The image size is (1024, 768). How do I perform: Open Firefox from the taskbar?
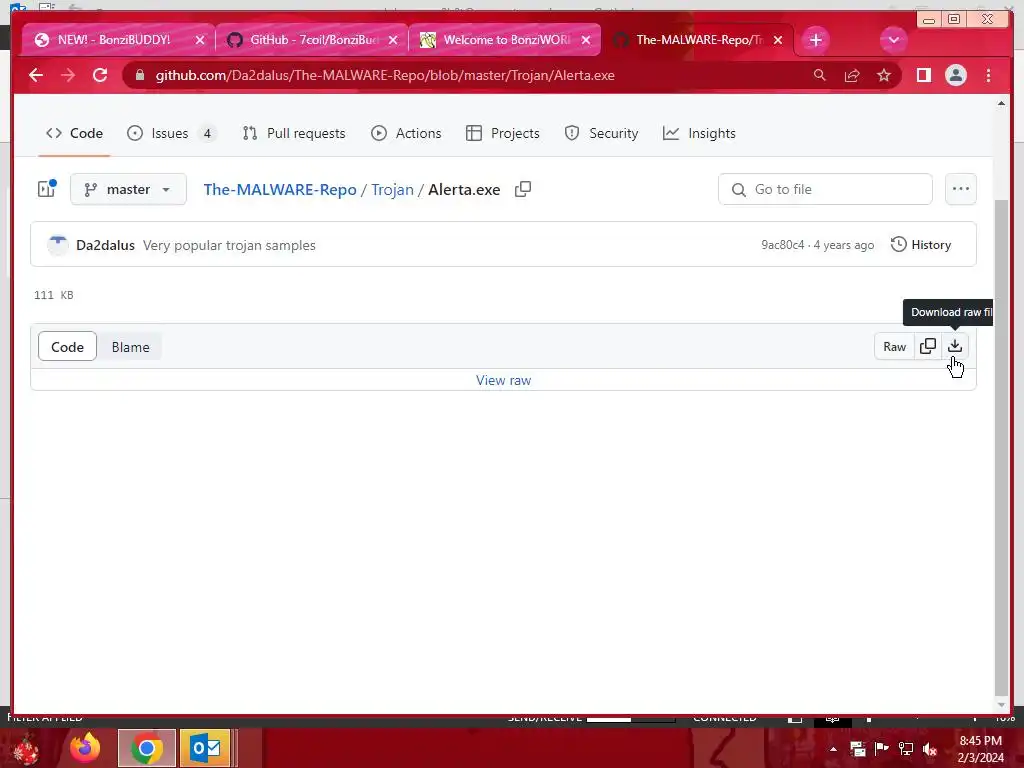(85, 748)
